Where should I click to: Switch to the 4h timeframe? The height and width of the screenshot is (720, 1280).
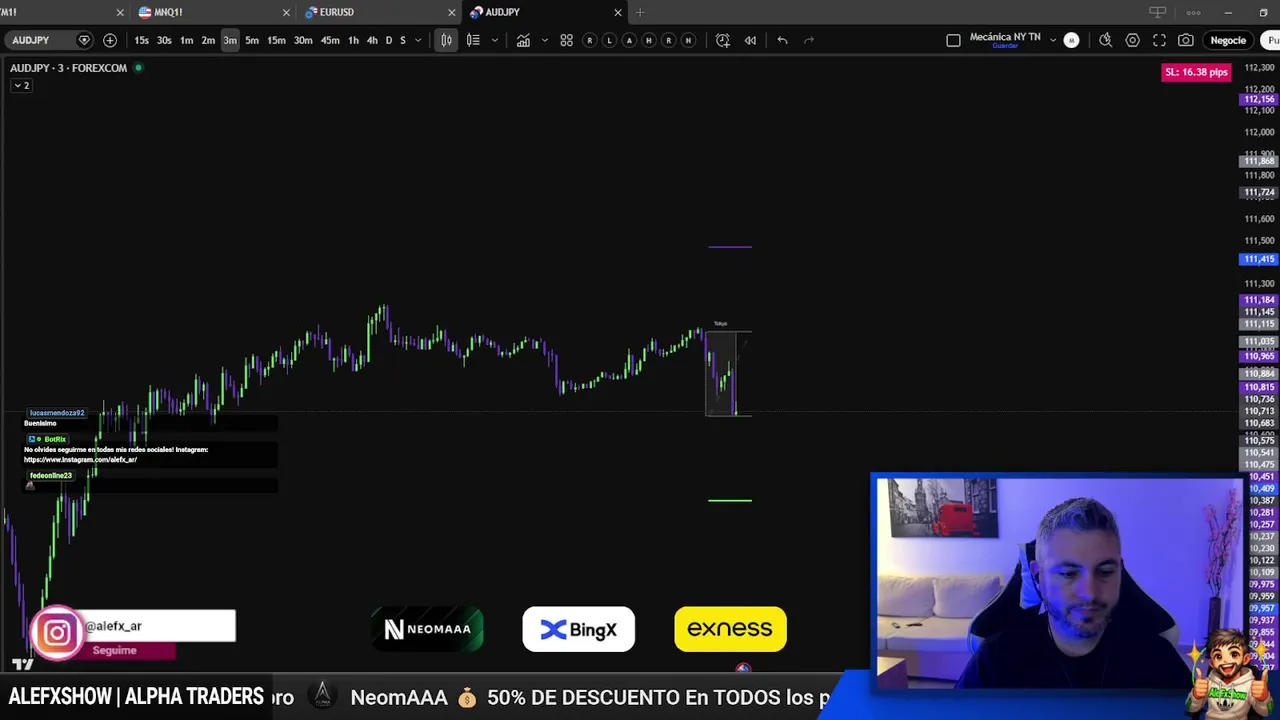pos(372,40)
